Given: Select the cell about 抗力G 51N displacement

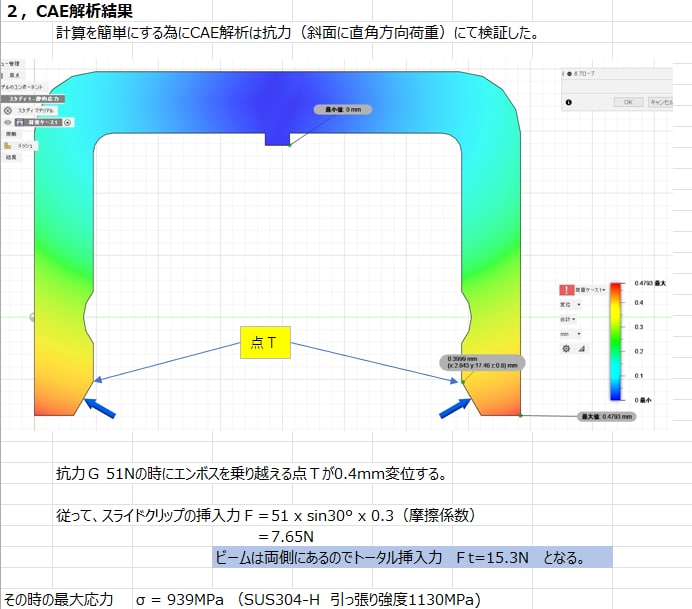Looking at the screenshot, I should click(x=252, y=474).
